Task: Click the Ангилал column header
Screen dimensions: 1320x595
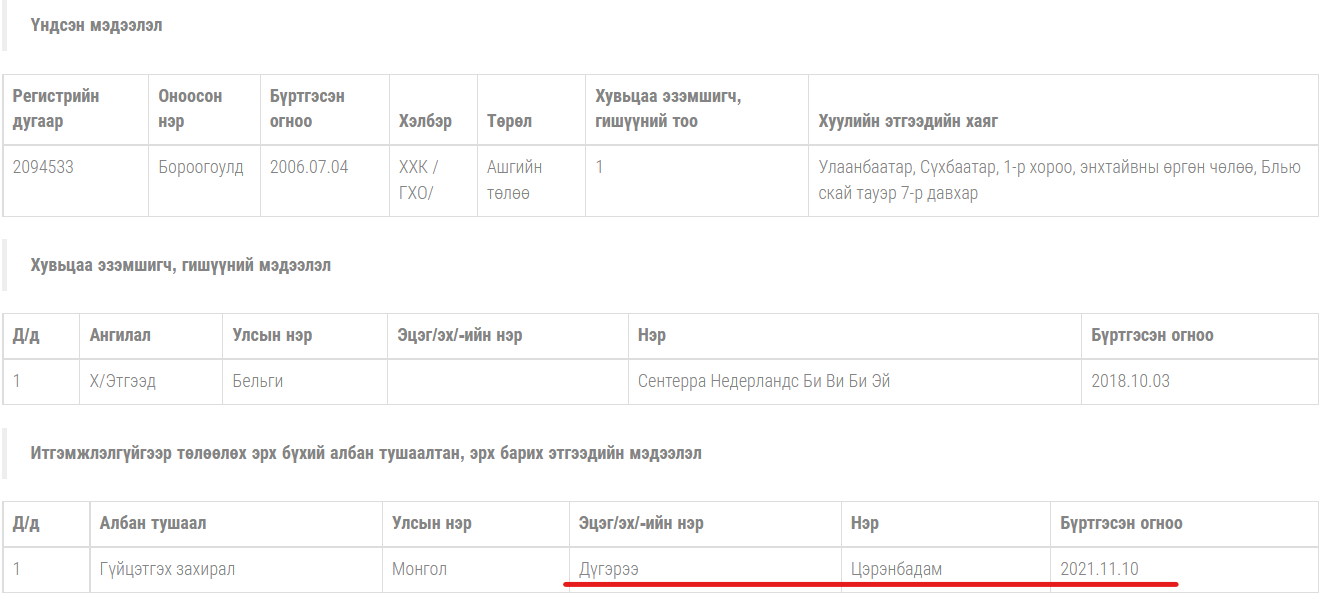Action: pos(120,335)
